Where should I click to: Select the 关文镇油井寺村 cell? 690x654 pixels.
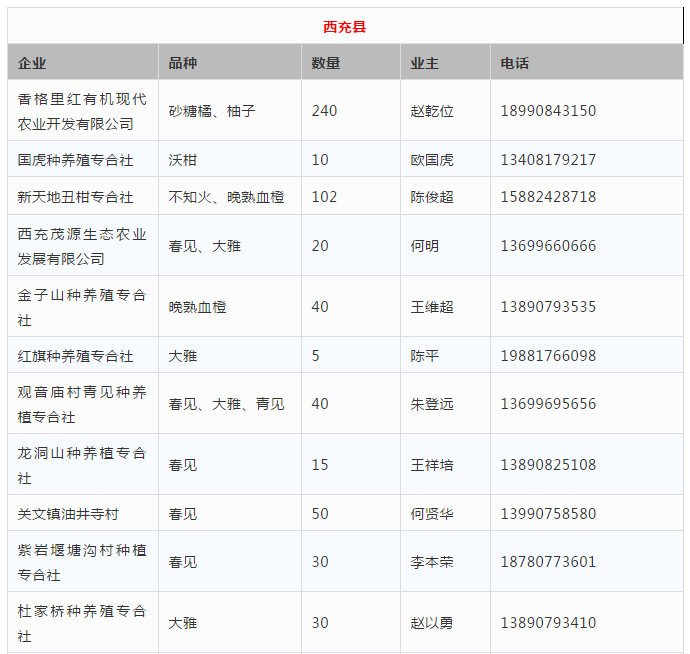coord(68,514)
